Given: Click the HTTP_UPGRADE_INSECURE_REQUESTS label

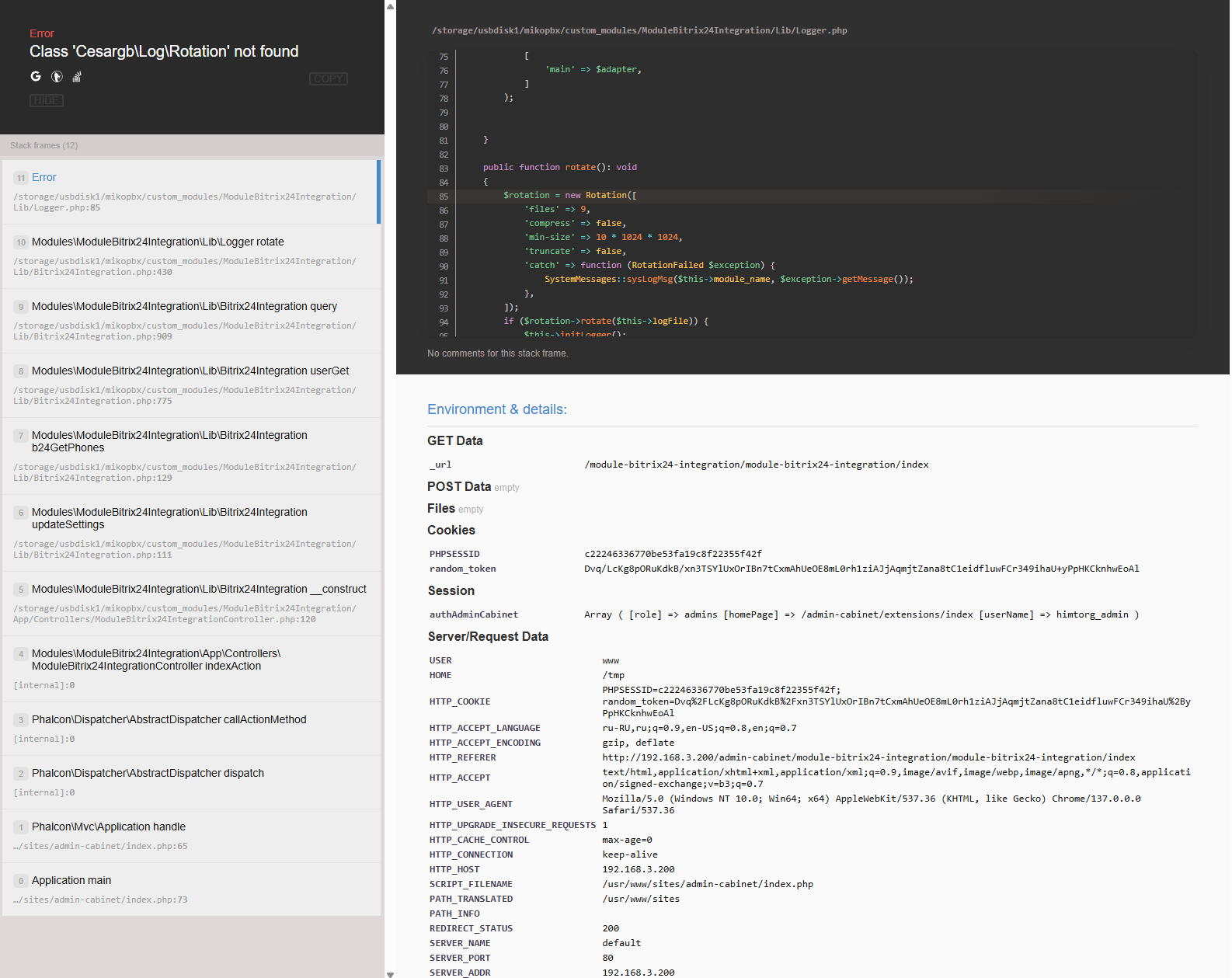Looking at the screenshot, I should tap(513, 825).
